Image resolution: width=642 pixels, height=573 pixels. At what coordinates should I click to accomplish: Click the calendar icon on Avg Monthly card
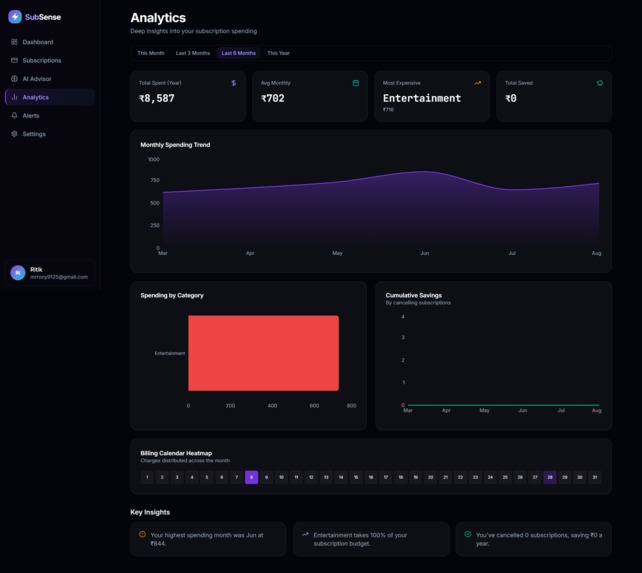point(356,83)
